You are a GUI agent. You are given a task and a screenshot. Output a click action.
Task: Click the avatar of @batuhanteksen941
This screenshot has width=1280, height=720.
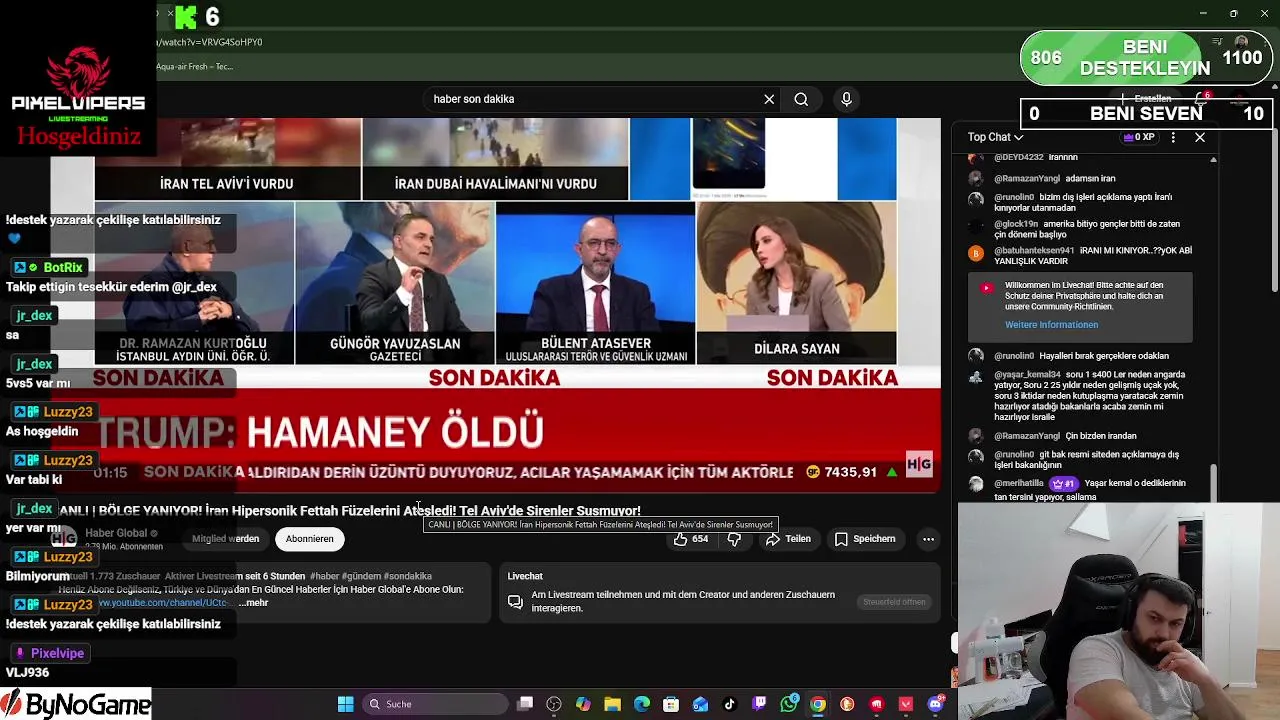coord(976,253)
